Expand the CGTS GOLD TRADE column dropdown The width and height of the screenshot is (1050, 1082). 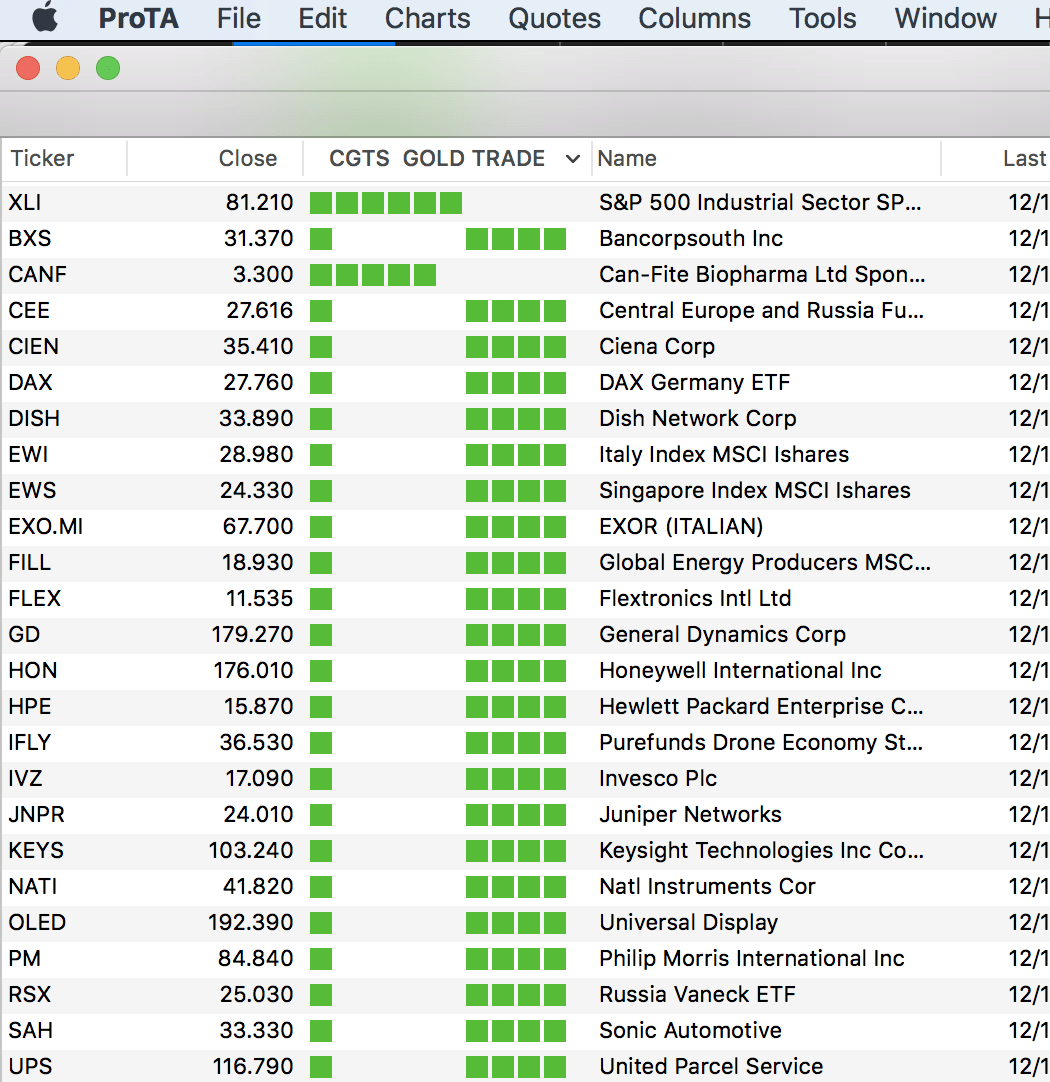point(572,159)
